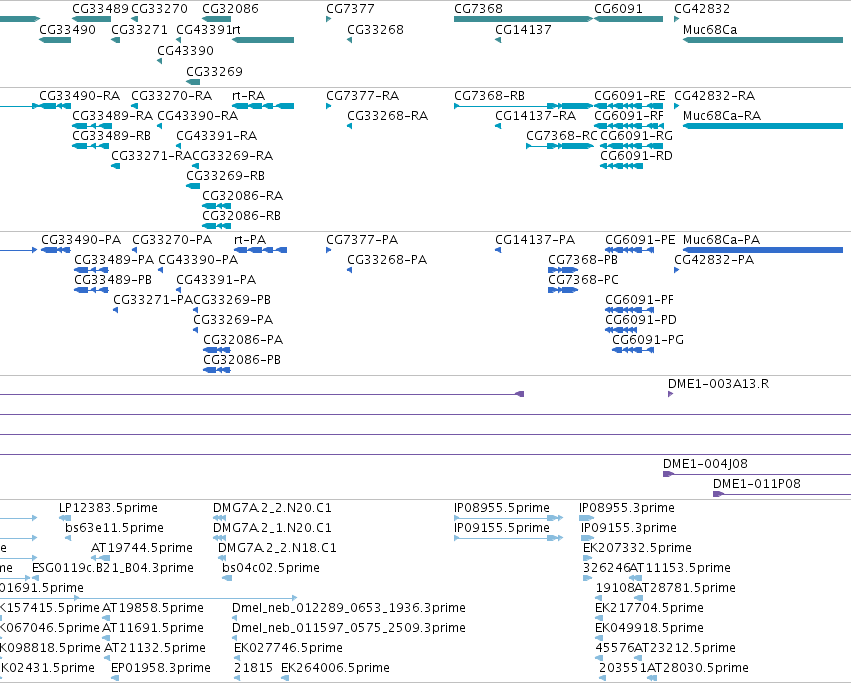Viewport: 851px width, 683px height.
Task: Click protein CG7368-PB
Action: tap(583, 261)
